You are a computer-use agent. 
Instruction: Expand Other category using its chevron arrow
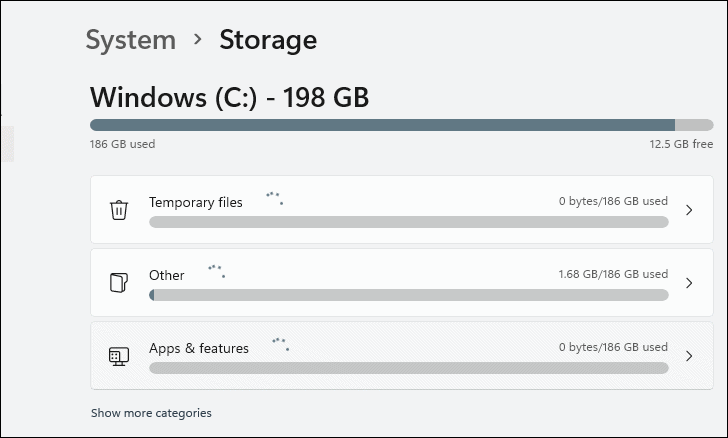[x=689, y=283]
